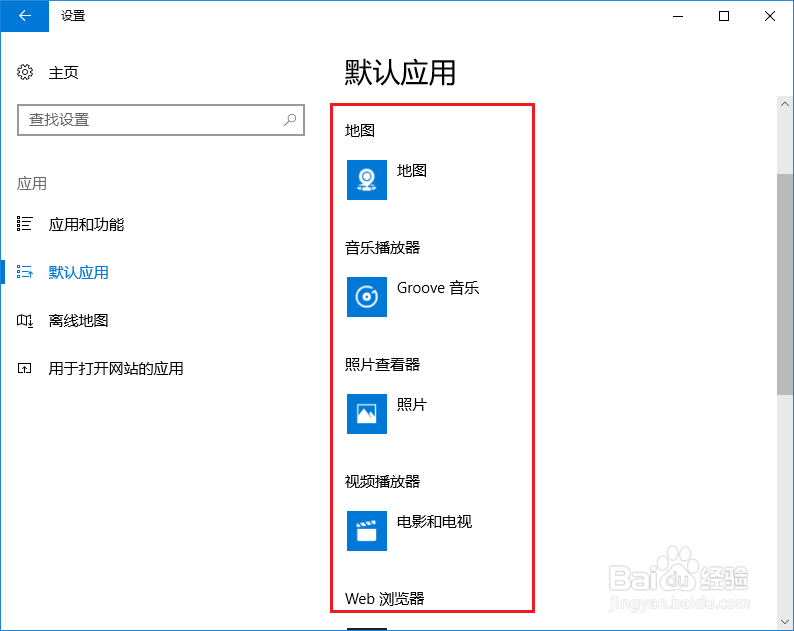Close the 设置 window
The image size is (794, 631).
pos(770,16)
